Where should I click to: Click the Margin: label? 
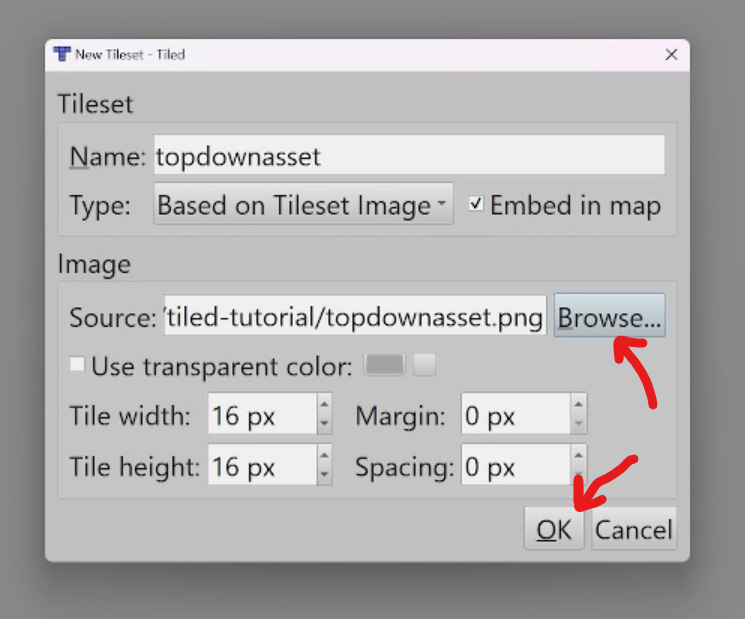pos(401,417)
